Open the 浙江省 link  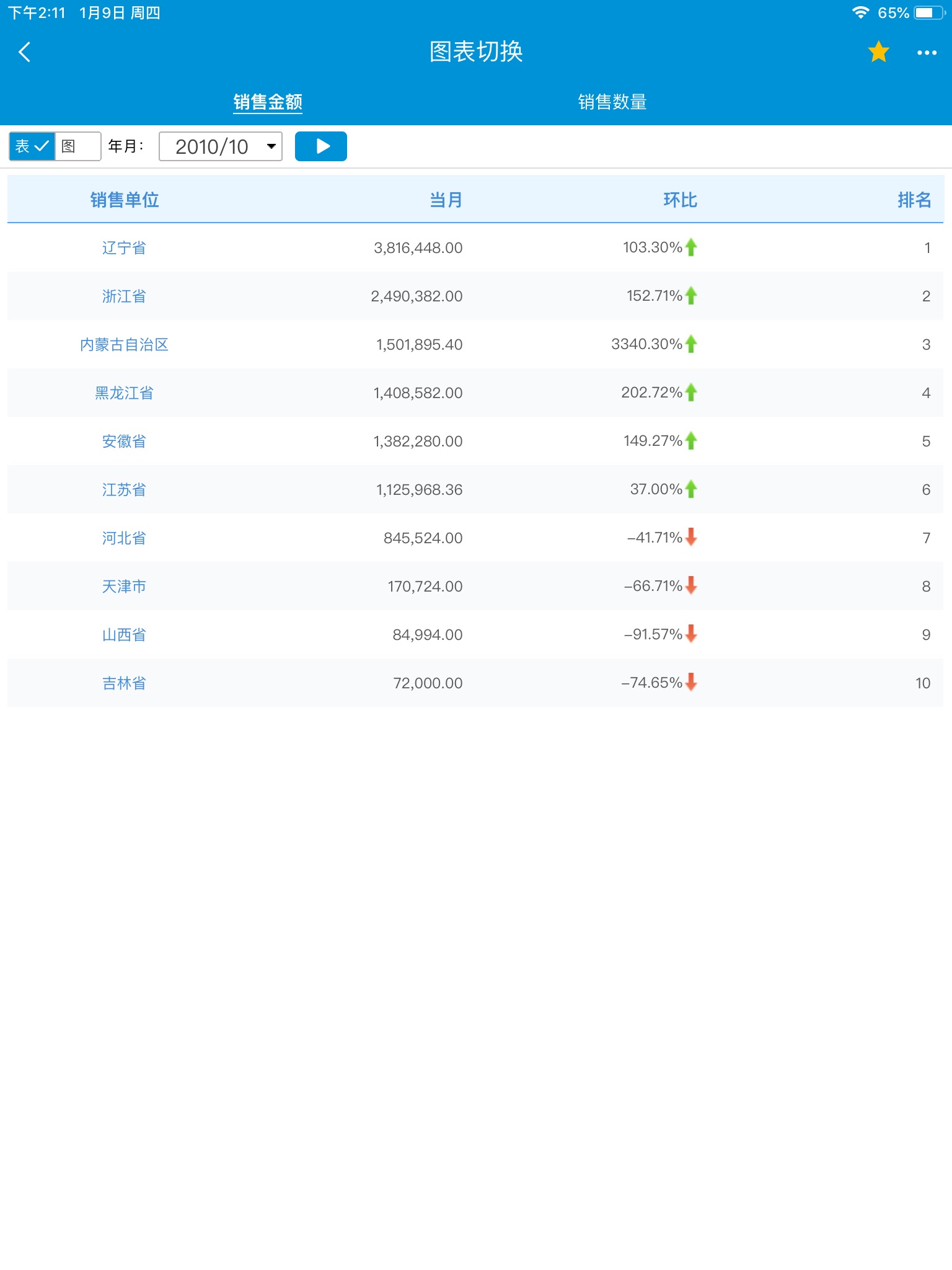[x=125, y=296]
